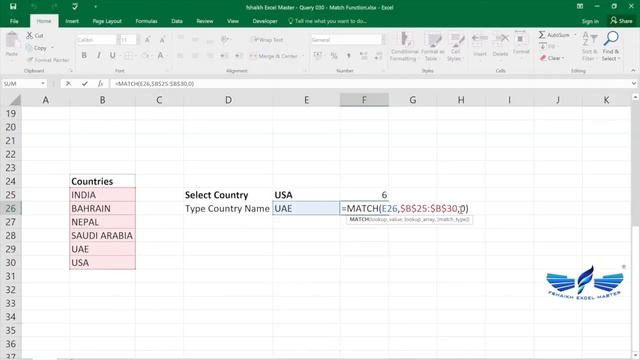The height and width of the screenshot is (360, 640).
Task: Switch to the Insert tab
Action: [72, 21]
